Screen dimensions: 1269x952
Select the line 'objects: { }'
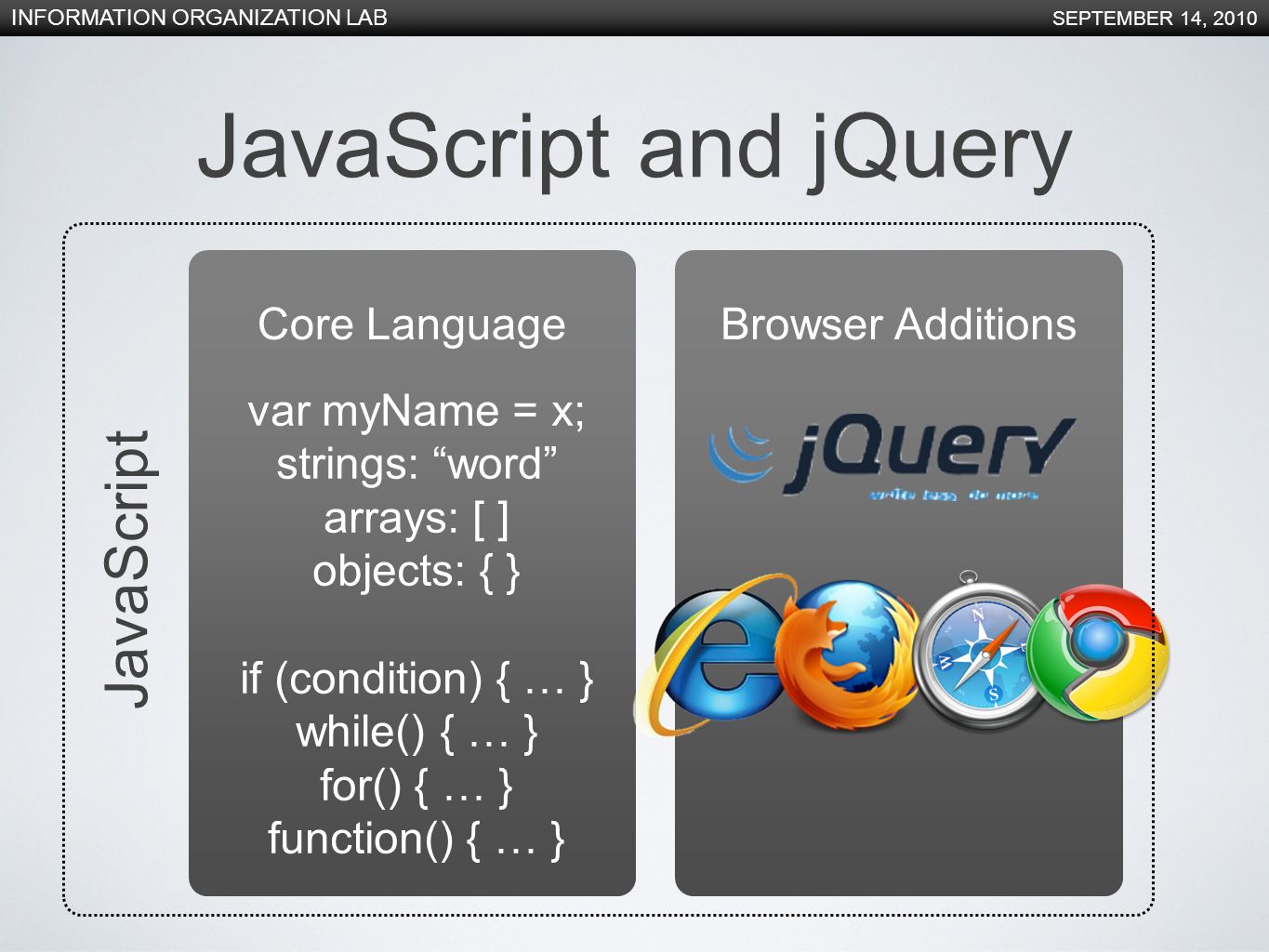click(x=416, y=571)
